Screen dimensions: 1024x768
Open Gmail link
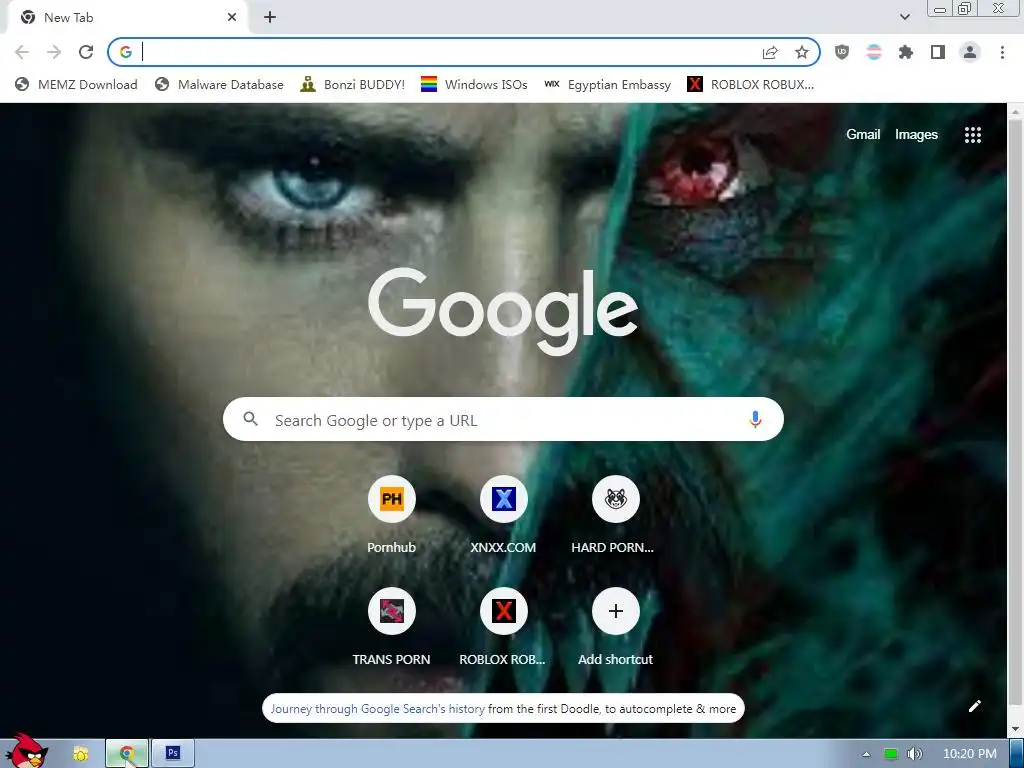click(863, 135)
